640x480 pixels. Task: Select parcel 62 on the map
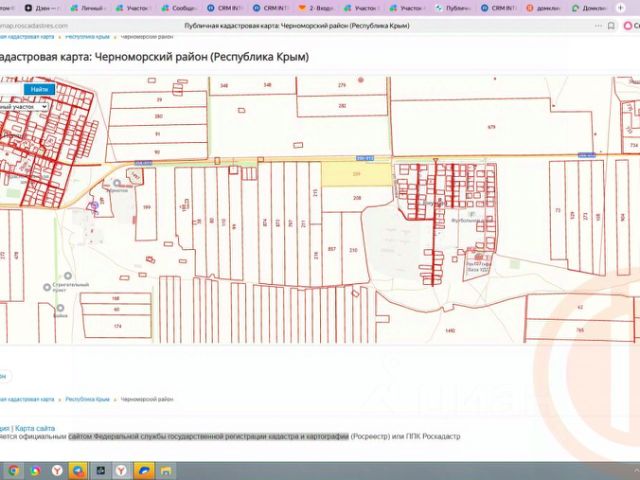580,307
